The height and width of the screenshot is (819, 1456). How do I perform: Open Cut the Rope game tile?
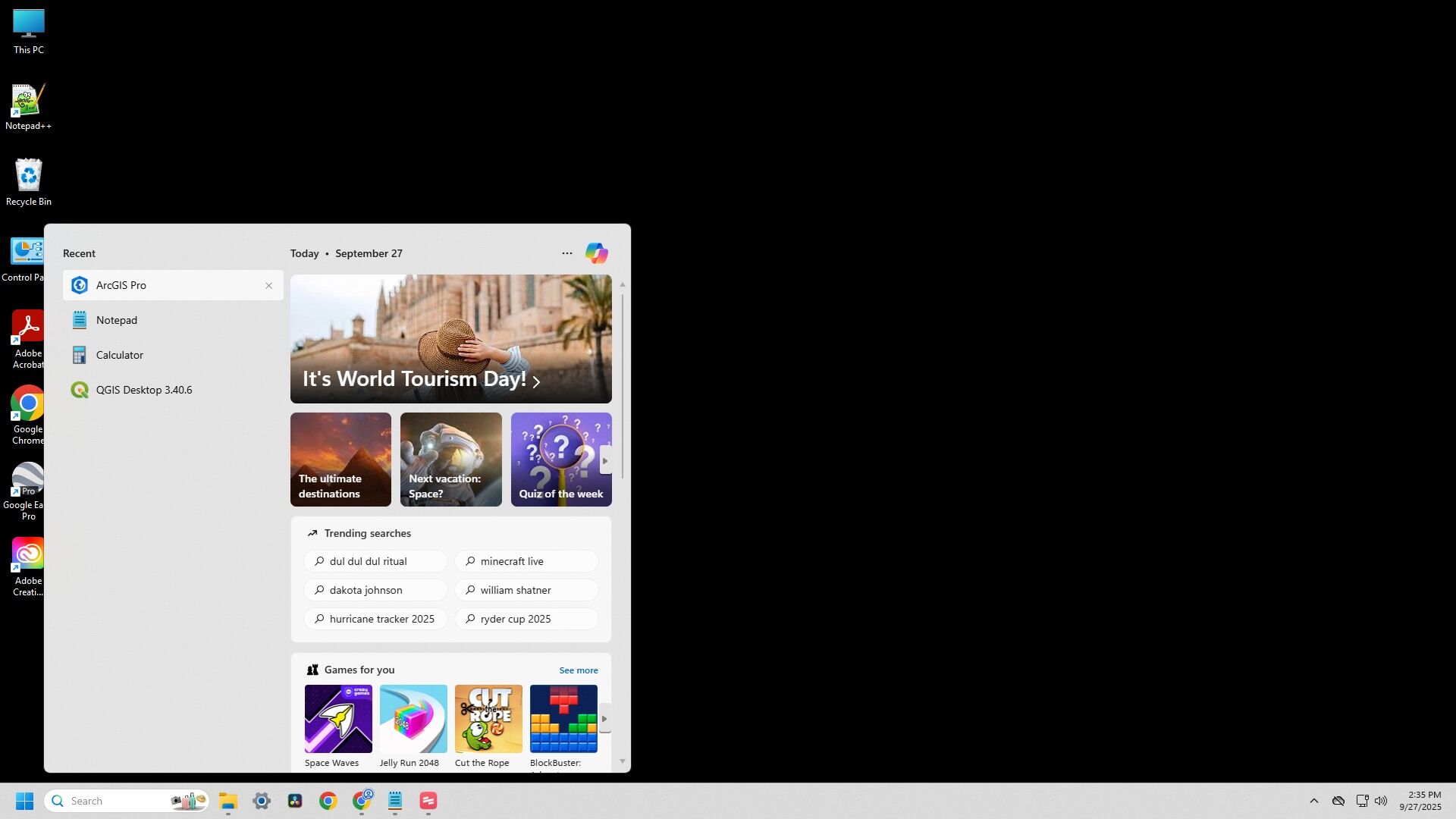[488, 719]
